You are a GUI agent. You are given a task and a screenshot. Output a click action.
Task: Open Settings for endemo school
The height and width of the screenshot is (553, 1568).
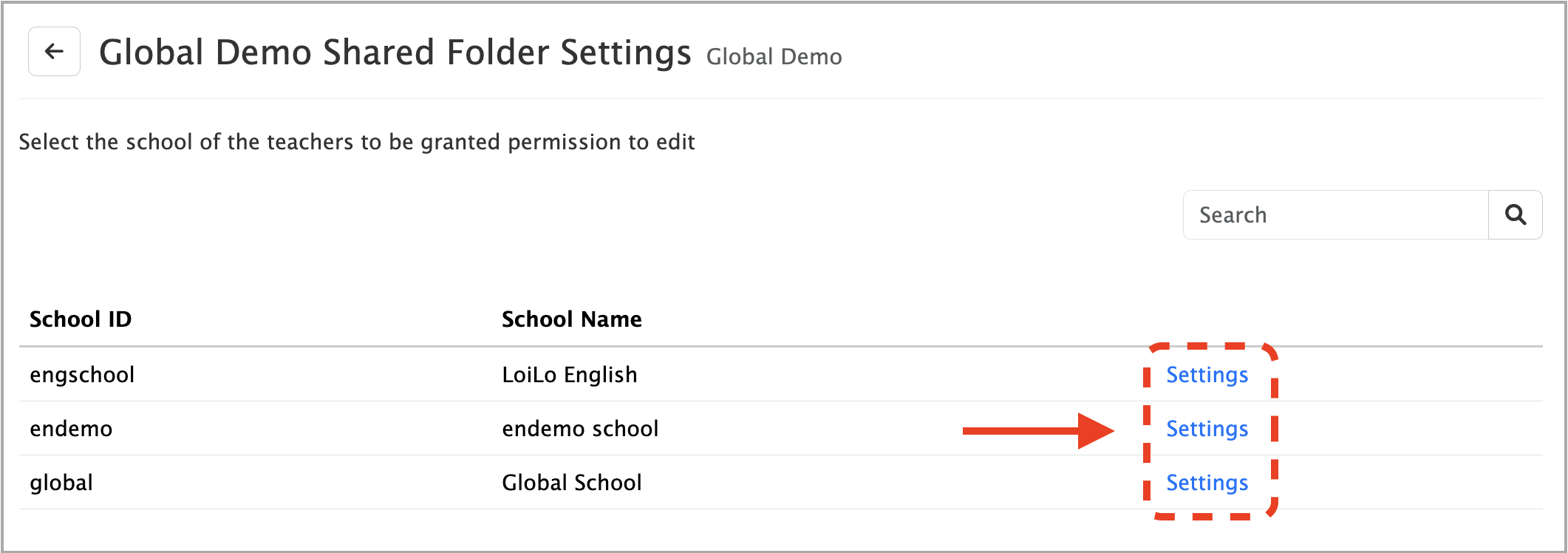(x=1207, y=429)
